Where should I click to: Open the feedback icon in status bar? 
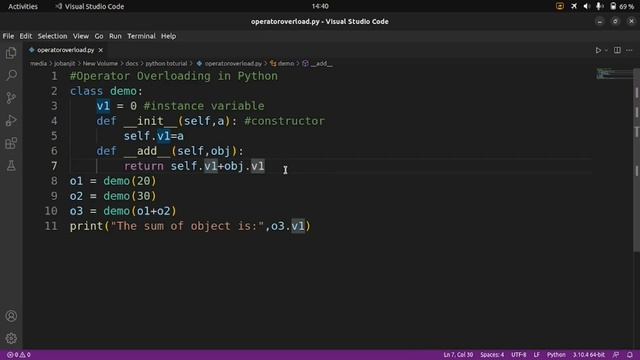pyautogui.click(x=616, y=355)
